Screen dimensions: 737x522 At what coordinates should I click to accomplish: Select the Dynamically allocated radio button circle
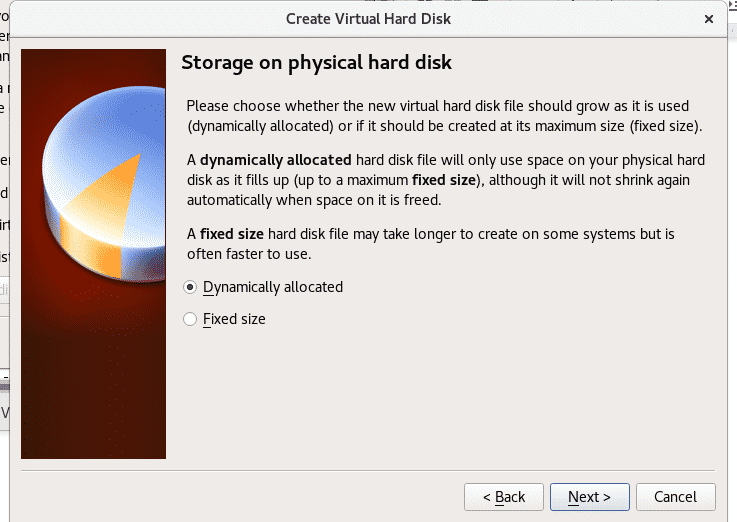[190, 287]
